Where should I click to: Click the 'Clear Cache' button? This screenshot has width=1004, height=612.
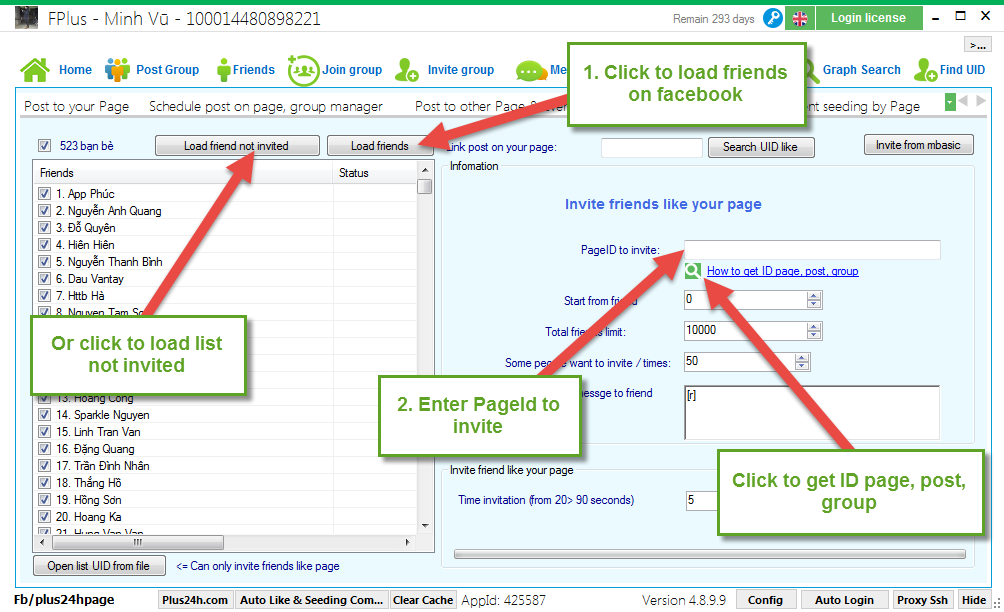tap(423, 600)
